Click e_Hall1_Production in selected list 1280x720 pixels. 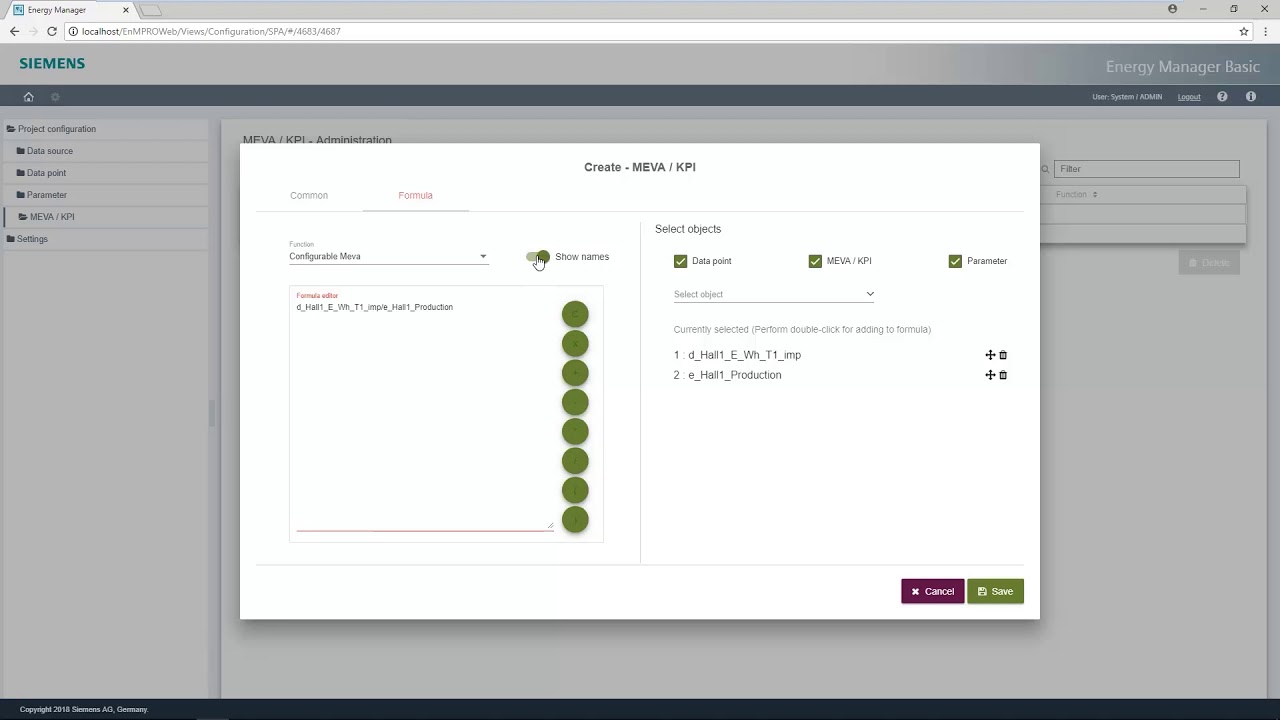(x=735, y=375)
